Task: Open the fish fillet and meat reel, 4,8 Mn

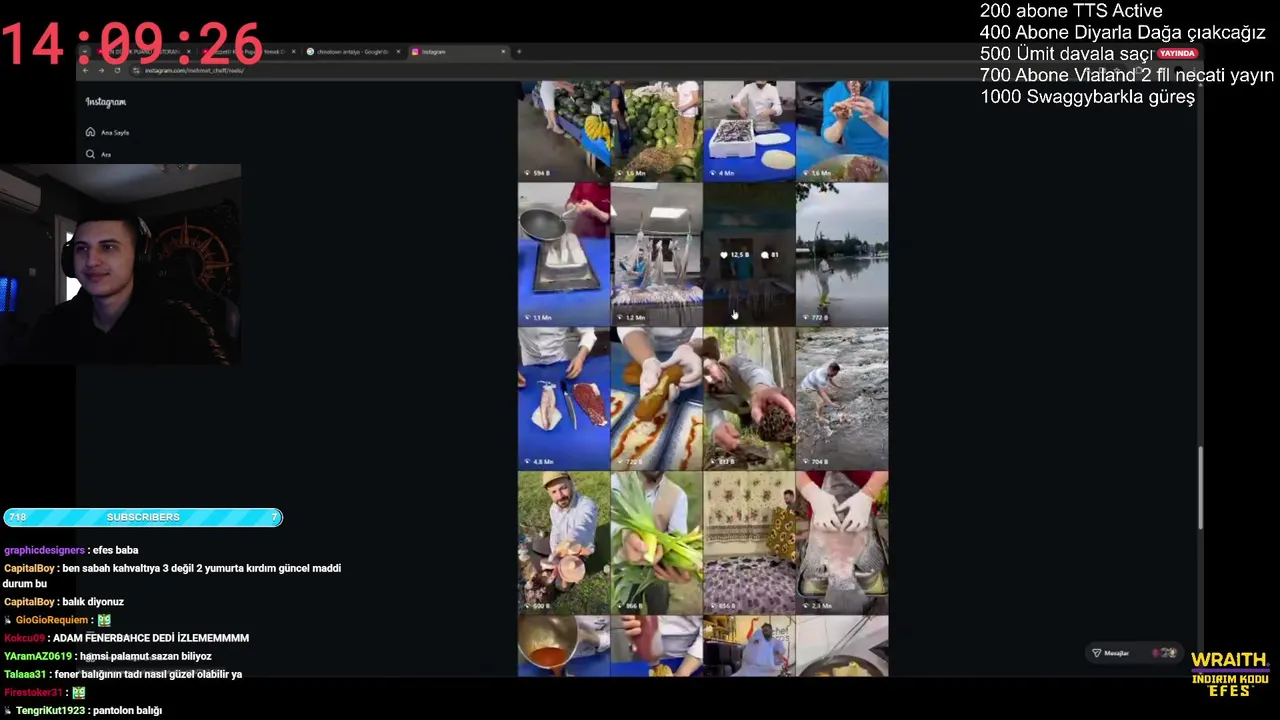Action: [563, 398]
